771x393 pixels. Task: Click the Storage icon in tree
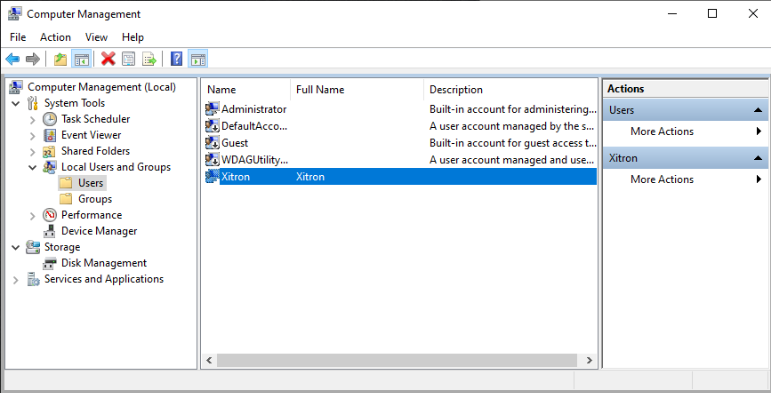click(x=33, y=247)
